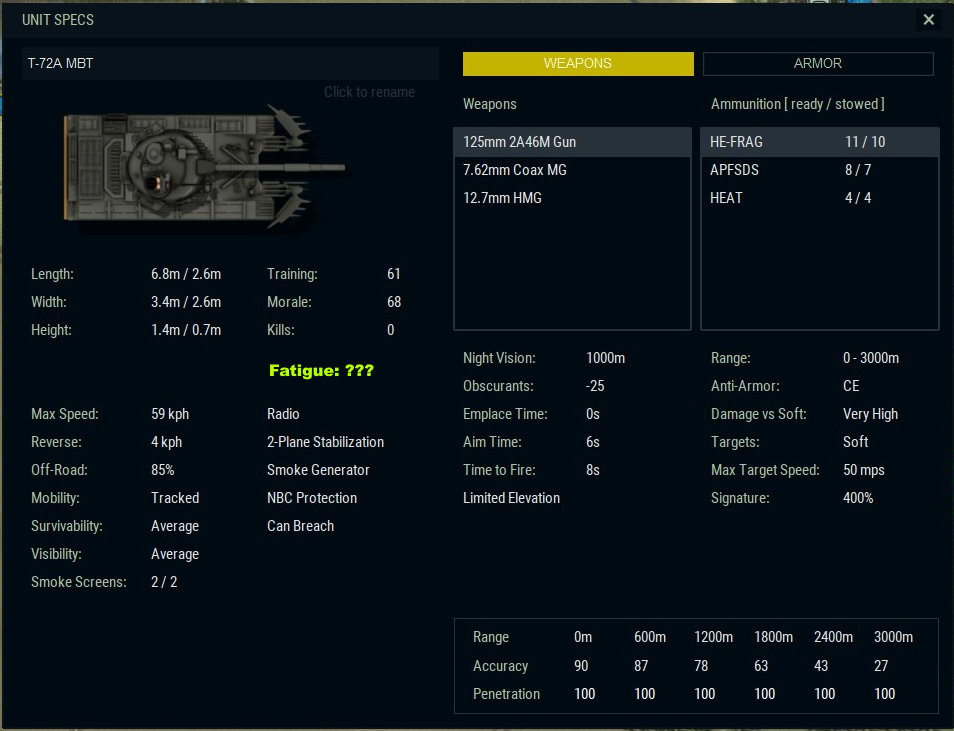Click the Weapons list header
The image size is (954, 731).
coord(490,104)
